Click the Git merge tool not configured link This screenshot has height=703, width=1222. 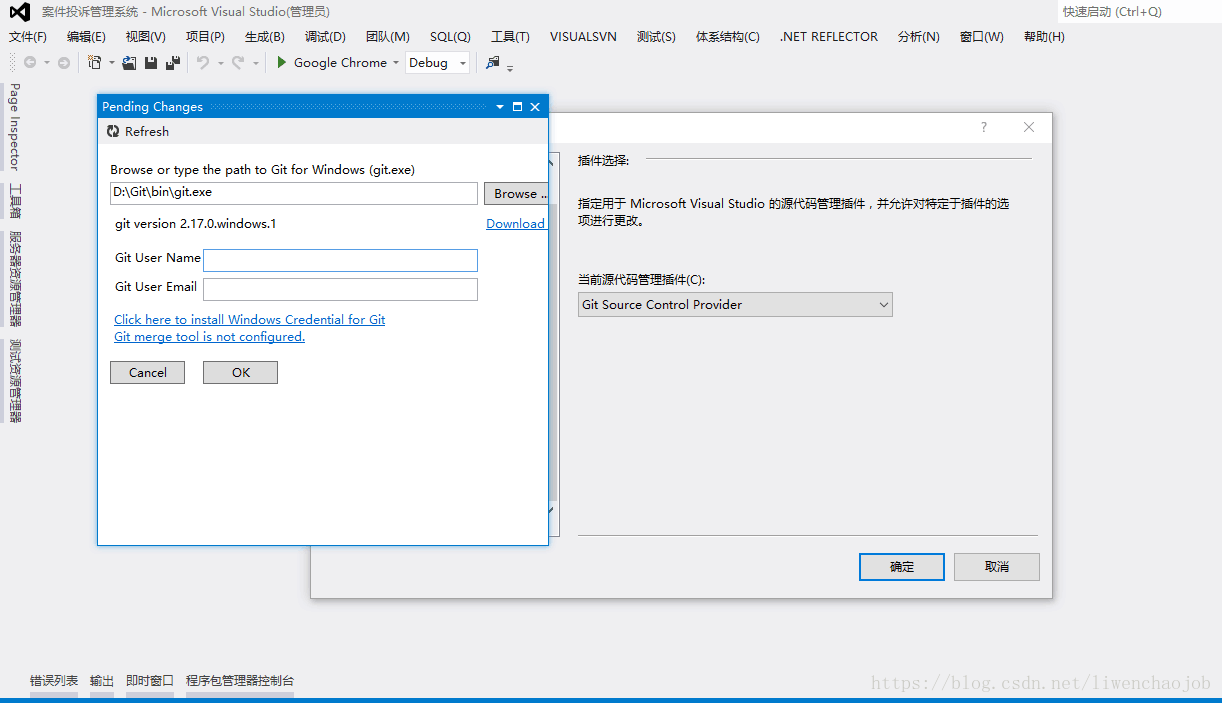pos(209,336)
